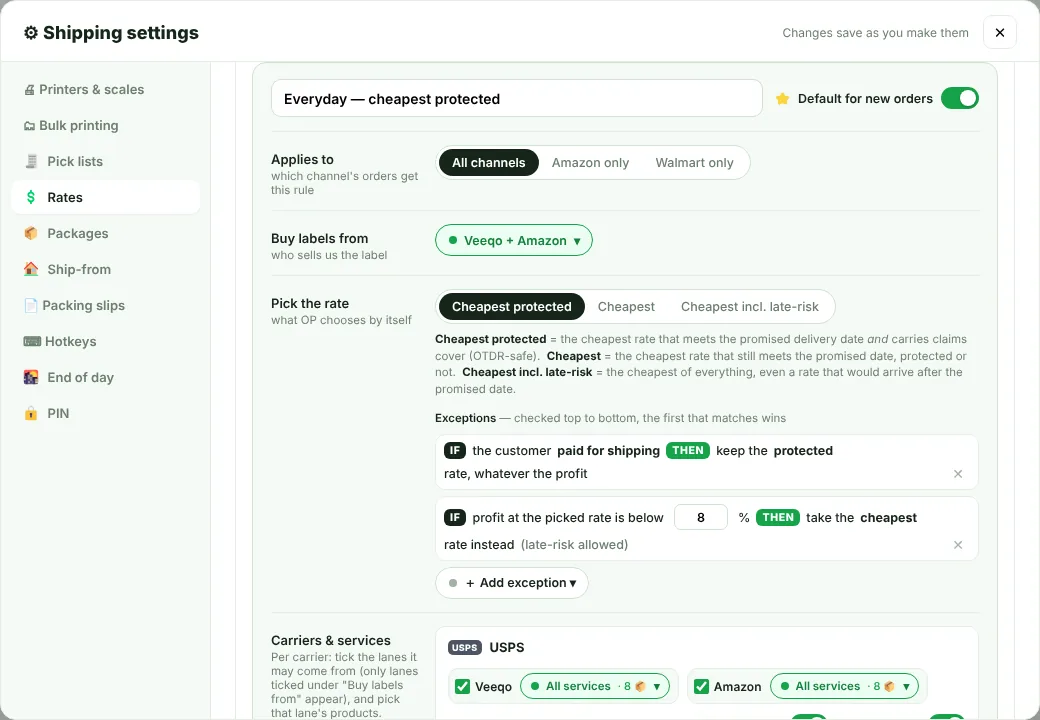Choose the Cheapest rate option
The height and width of the screenshot is (720, 1040).
pyautogui.click(x=626, y=306)
